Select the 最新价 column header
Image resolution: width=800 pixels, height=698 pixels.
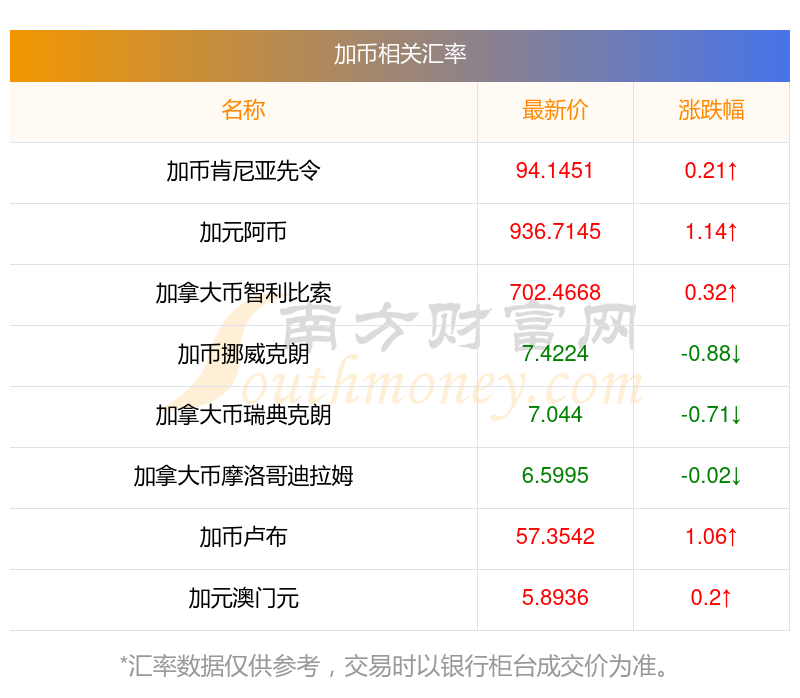tap(555, 110)
